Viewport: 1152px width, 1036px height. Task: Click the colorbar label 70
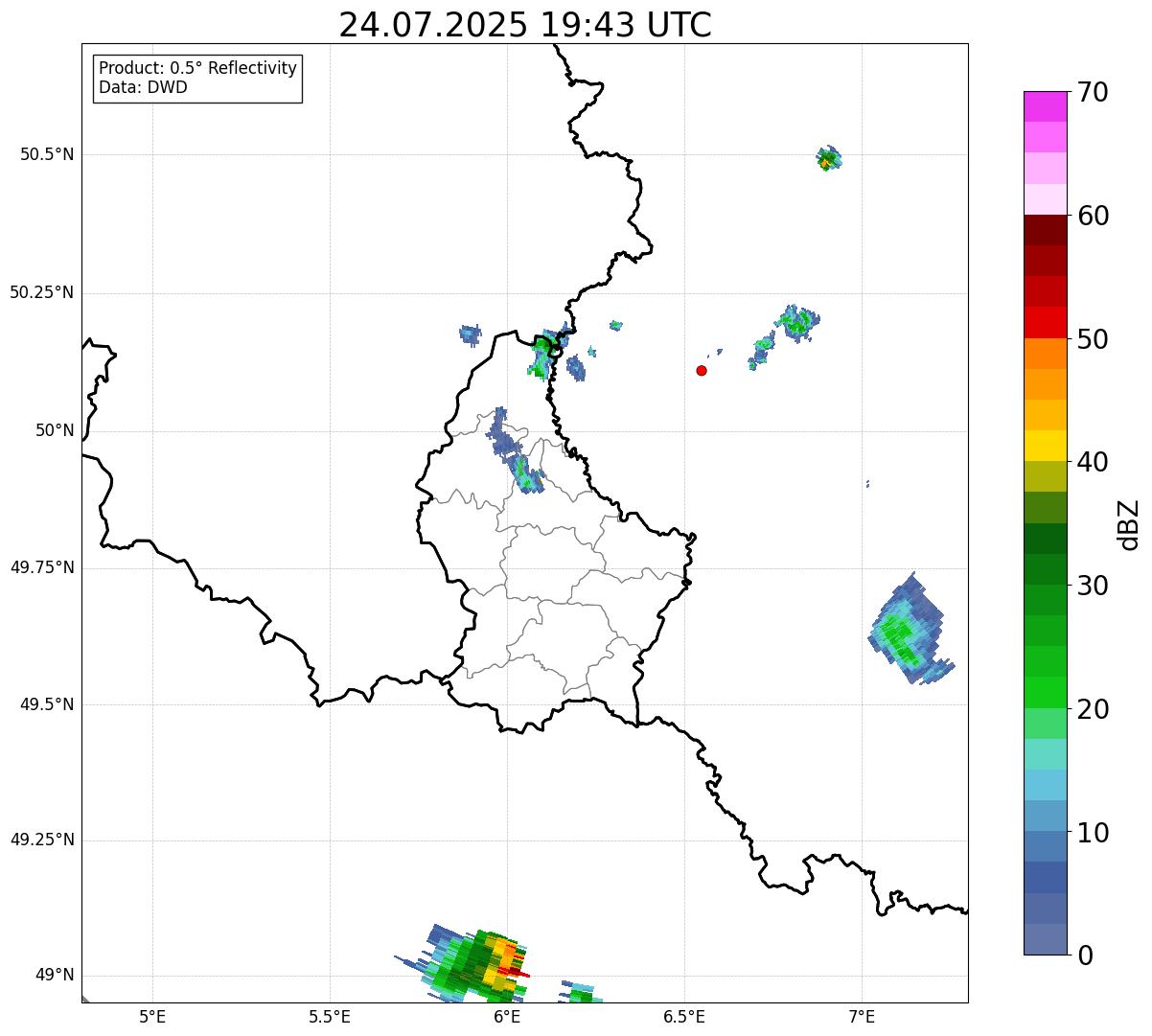(x=1094, y=92)
